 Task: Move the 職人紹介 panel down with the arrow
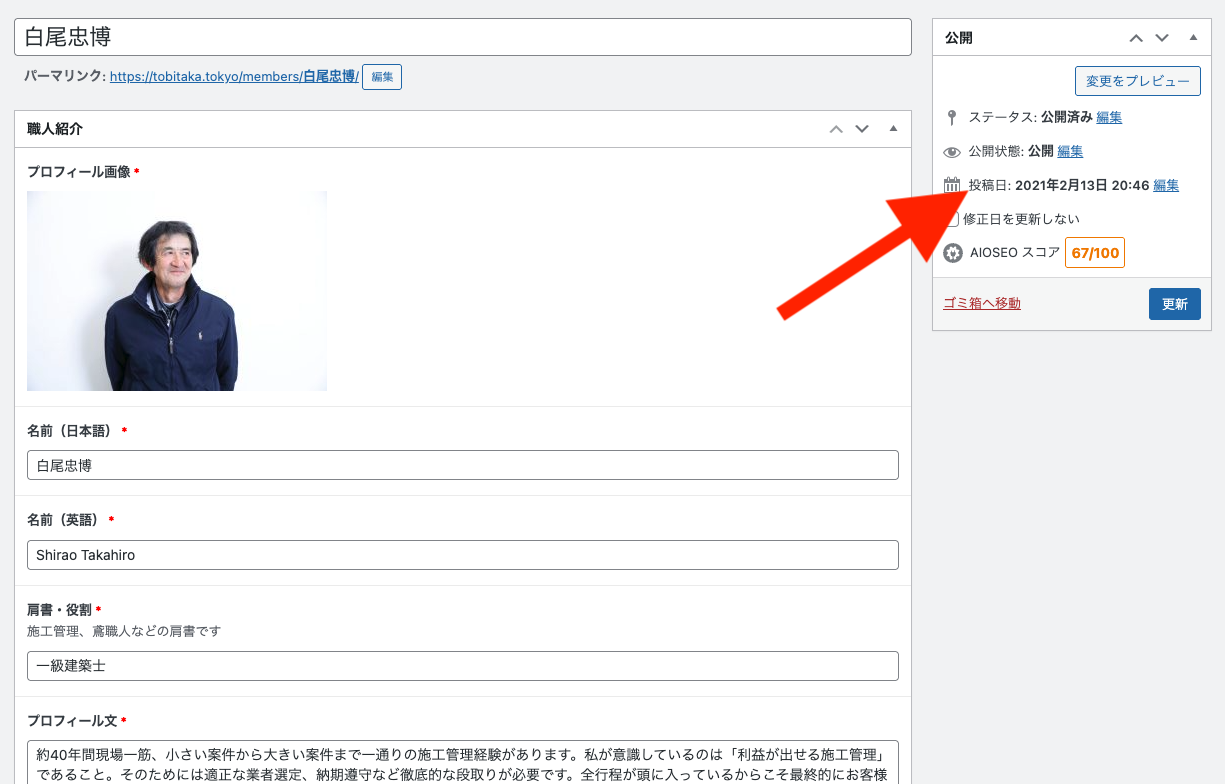(x=862, y=129)
